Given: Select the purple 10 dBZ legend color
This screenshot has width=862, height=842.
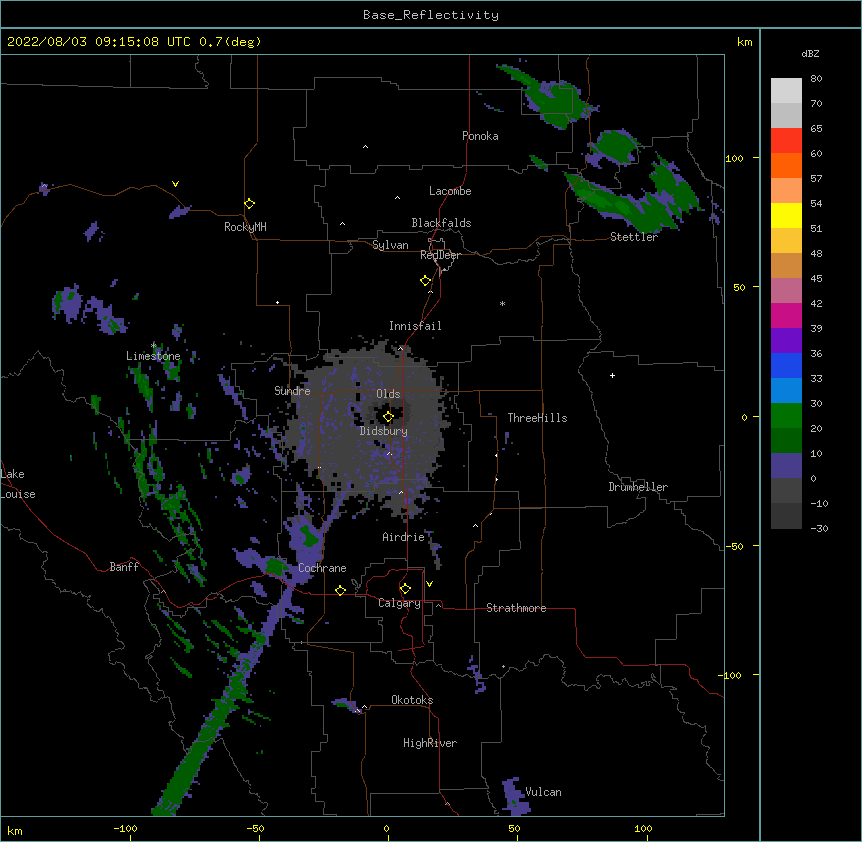Looking at the screenshot, I should pos(786,466).
